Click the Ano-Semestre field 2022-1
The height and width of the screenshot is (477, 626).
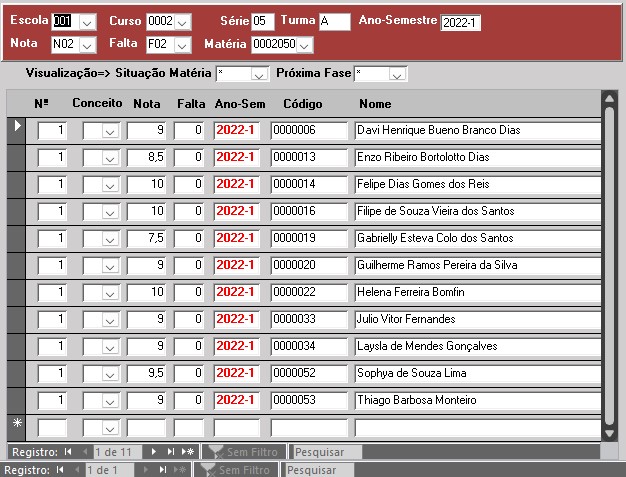[460, 23]
